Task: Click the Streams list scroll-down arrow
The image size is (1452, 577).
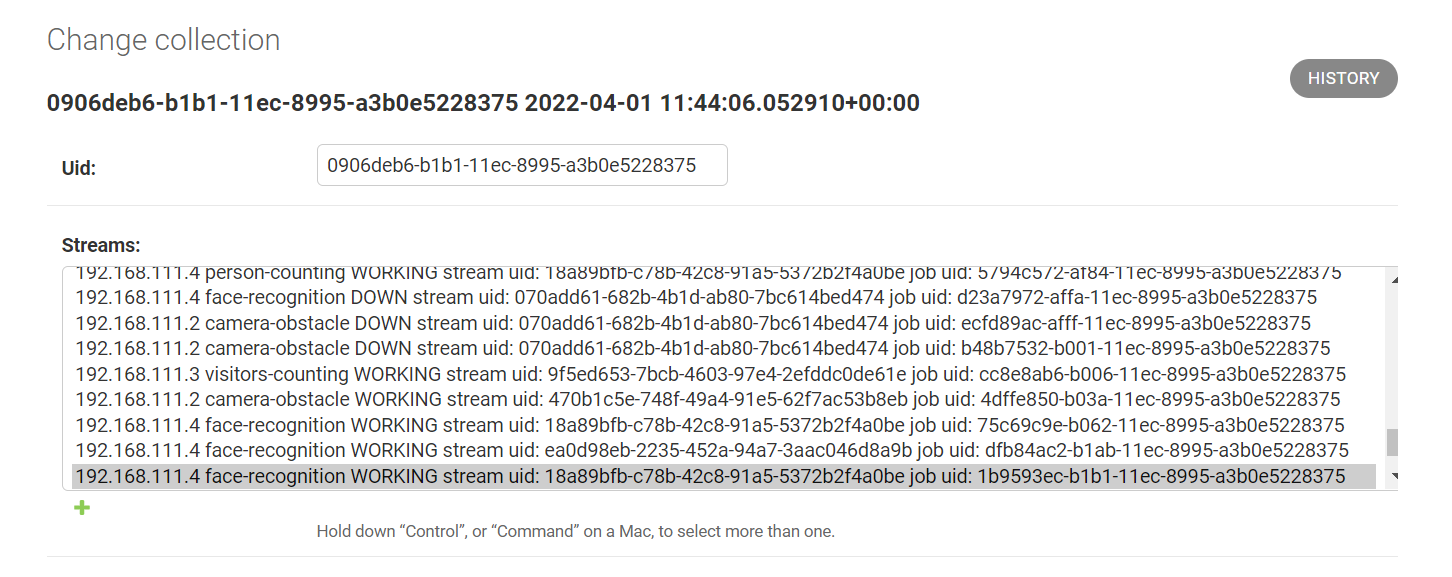Action: point(1392,477)
